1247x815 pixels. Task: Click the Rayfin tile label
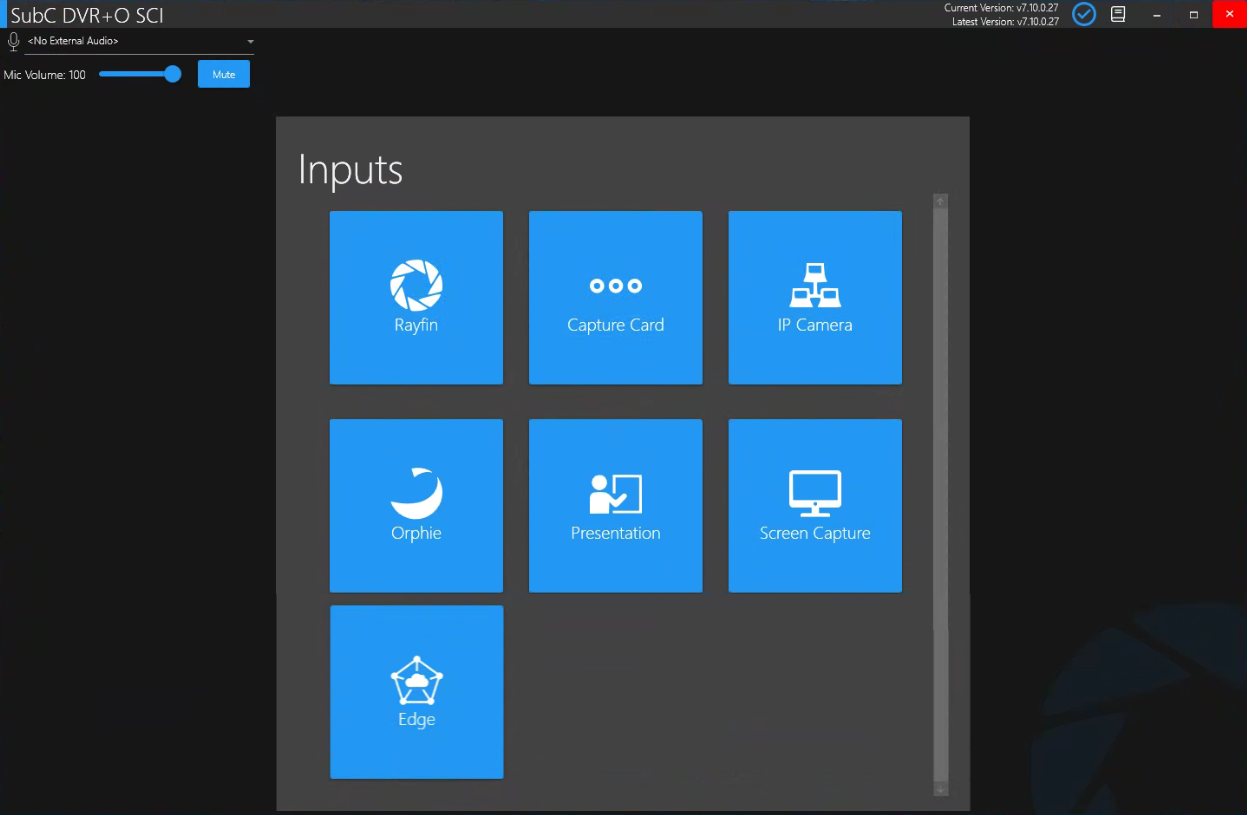416,325
